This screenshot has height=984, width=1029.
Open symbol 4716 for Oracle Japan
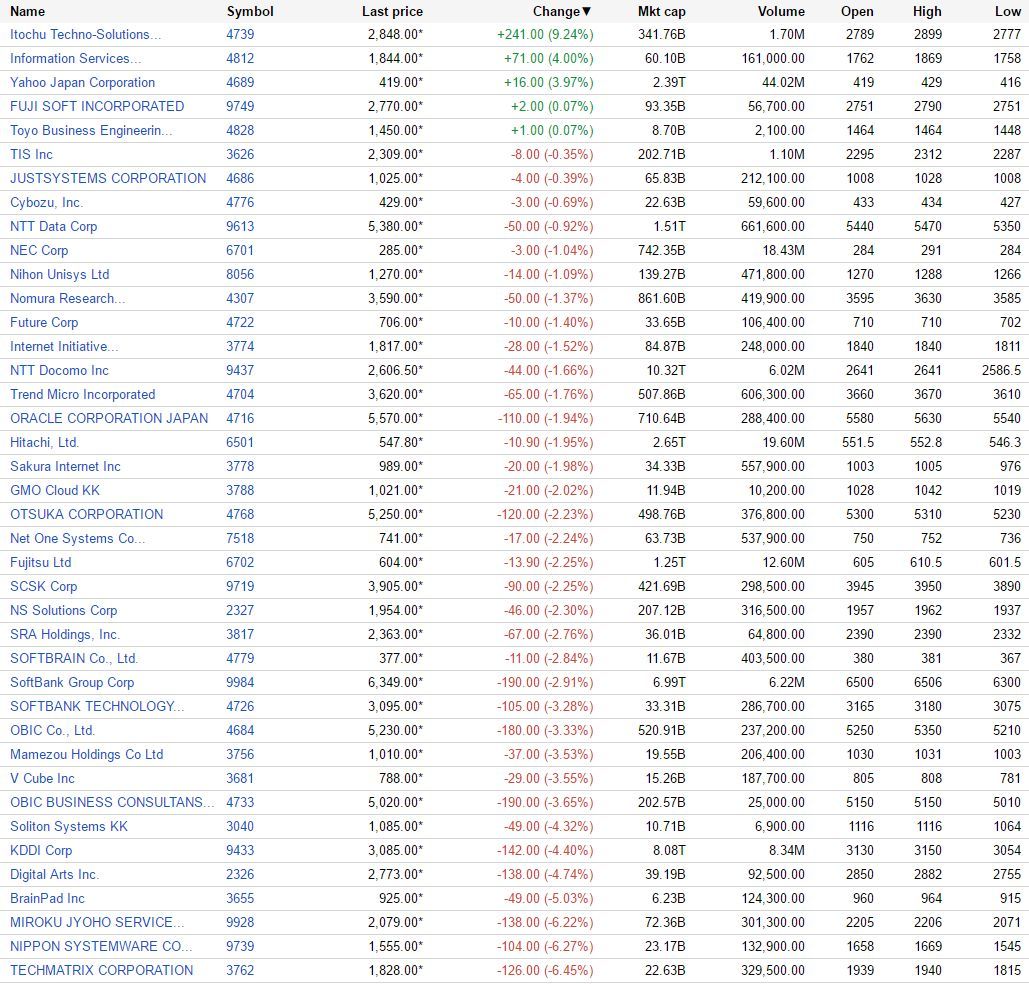[x=240, y=418]
